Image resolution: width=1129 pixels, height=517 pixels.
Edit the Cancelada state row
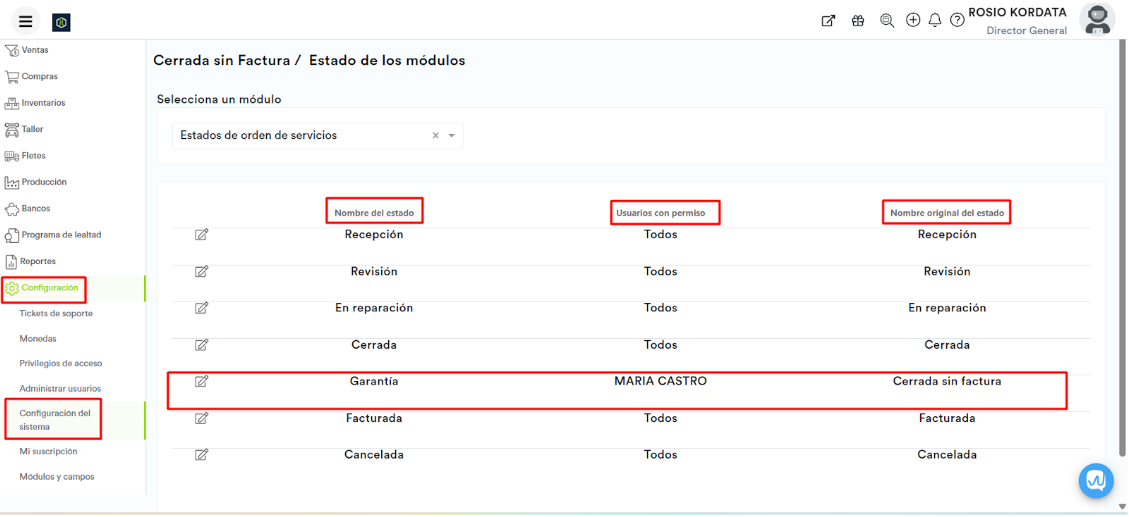click(x=201, y=454)
